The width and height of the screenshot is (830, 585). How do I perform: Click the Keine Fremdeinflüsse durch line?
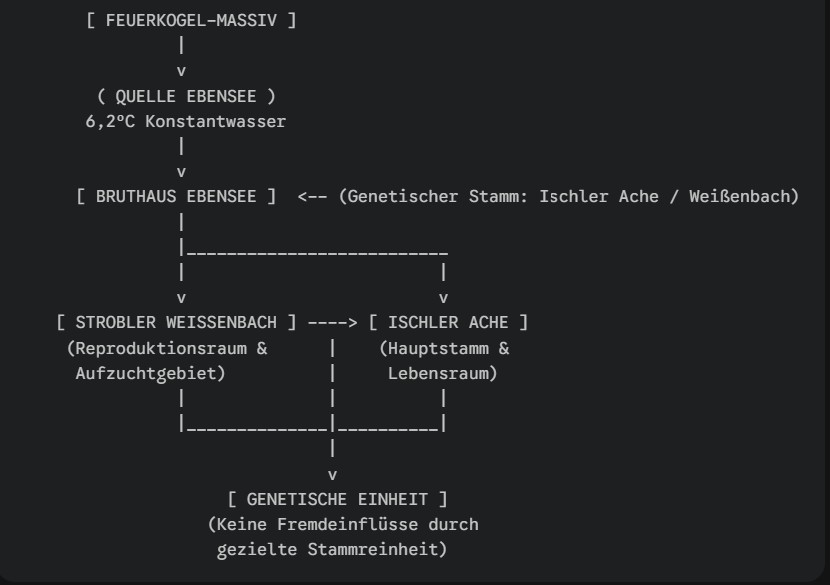point(342,524)
